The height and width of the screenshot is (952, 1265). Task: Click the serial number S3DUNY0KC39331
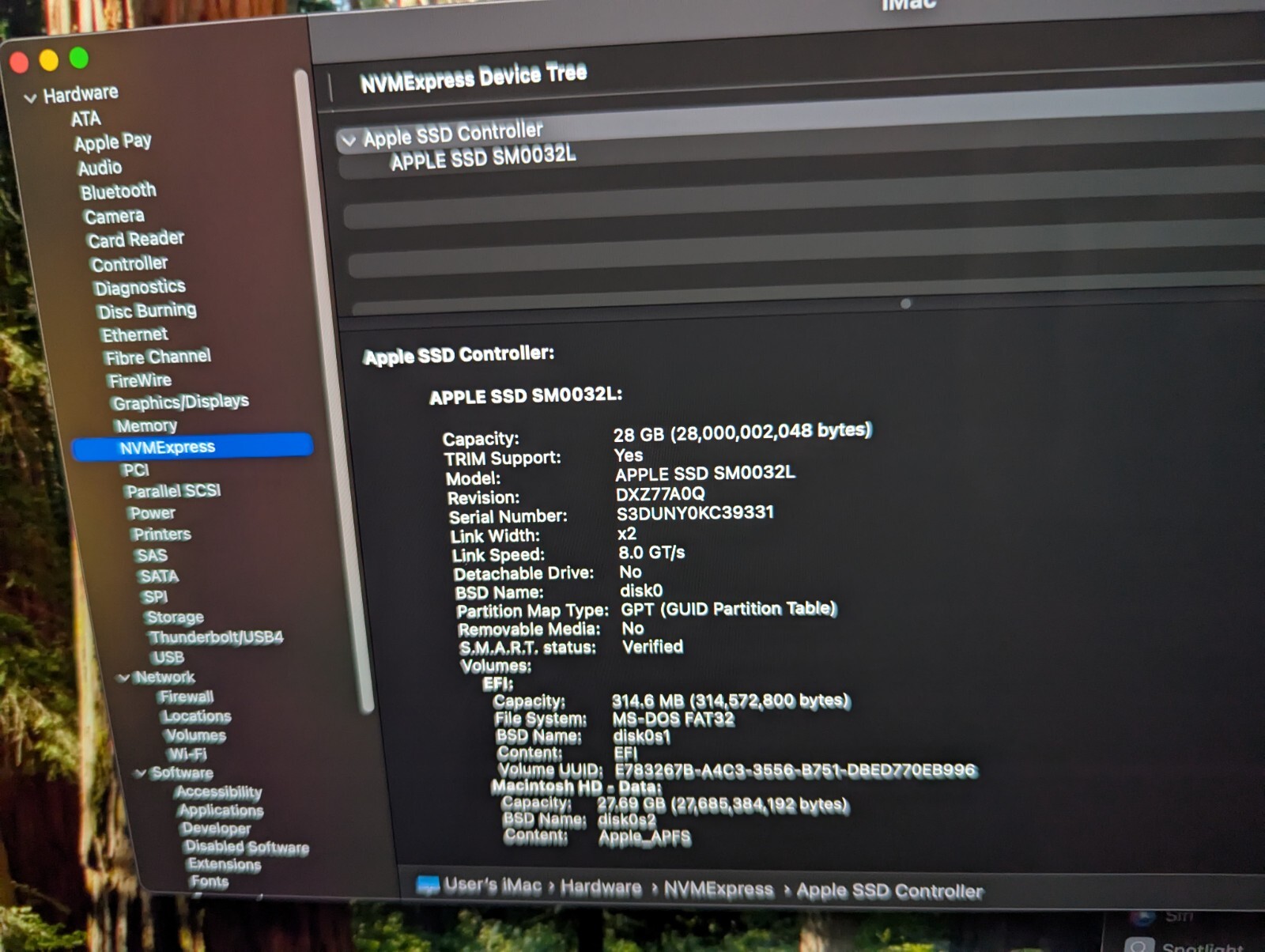click(x=694, y=513)
